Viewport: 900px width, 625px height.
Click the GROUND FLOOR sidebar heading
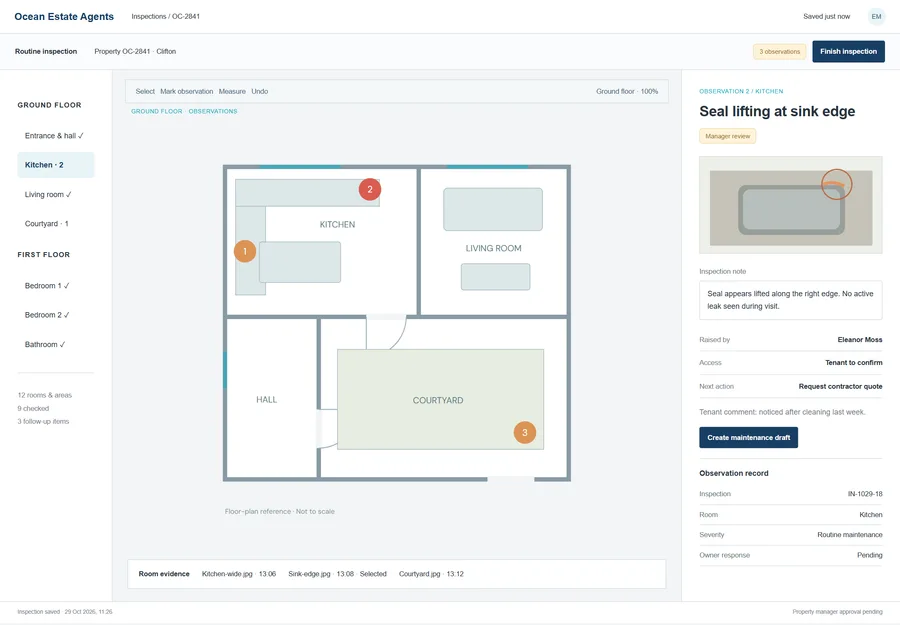[x=49, y=105]
